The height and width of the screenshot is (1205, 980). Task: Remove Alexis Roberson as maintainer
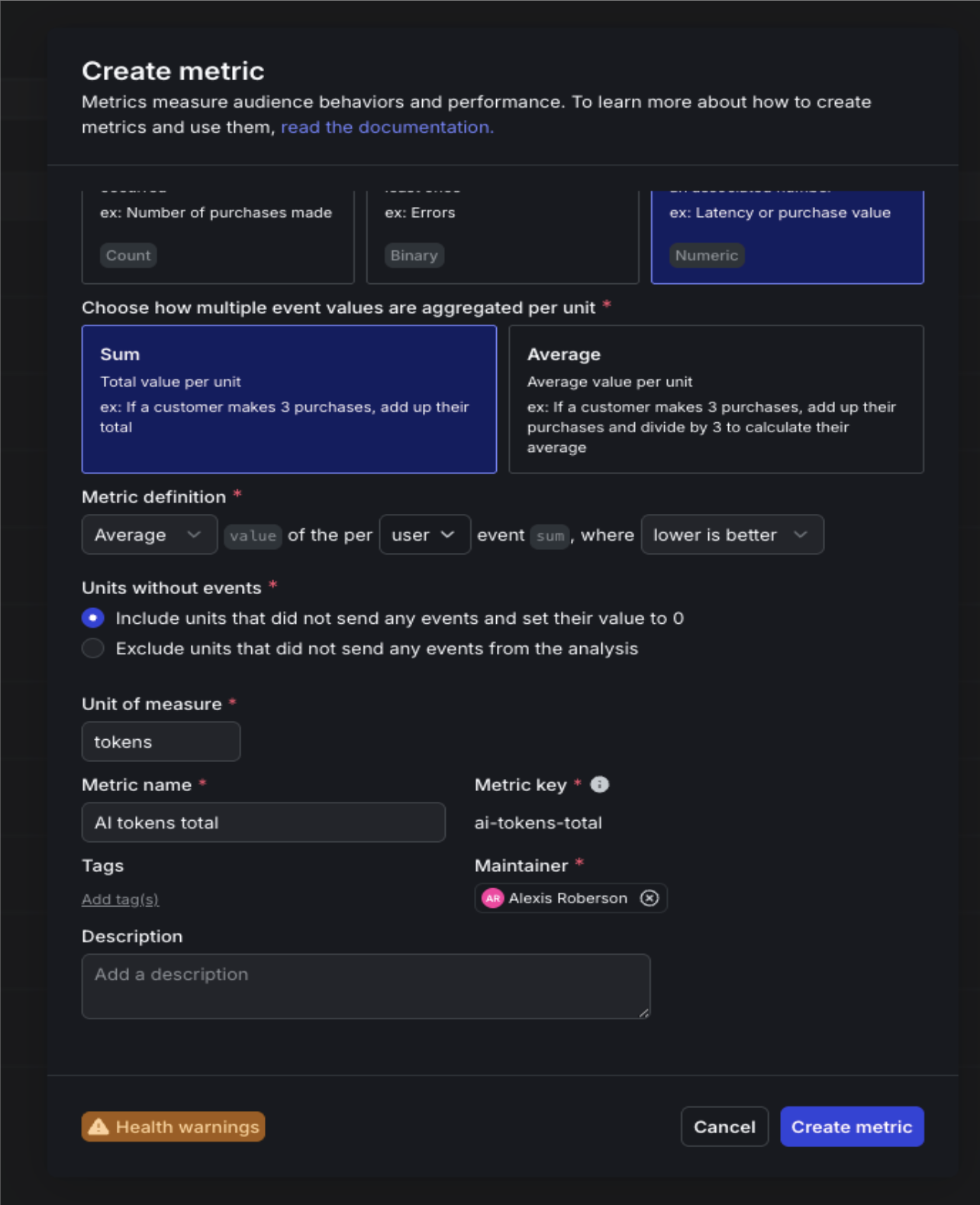648,898
